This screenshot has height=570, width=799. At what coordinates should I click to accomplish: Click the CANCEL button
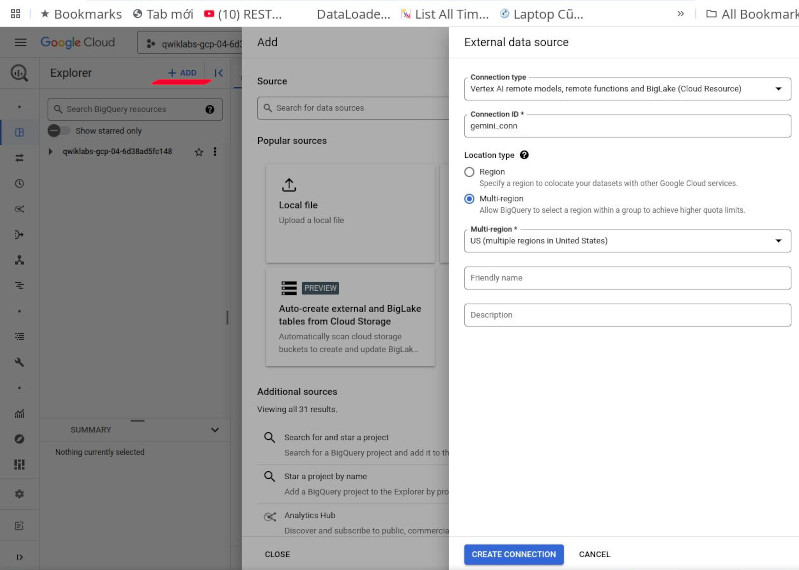tap(594, 554)
